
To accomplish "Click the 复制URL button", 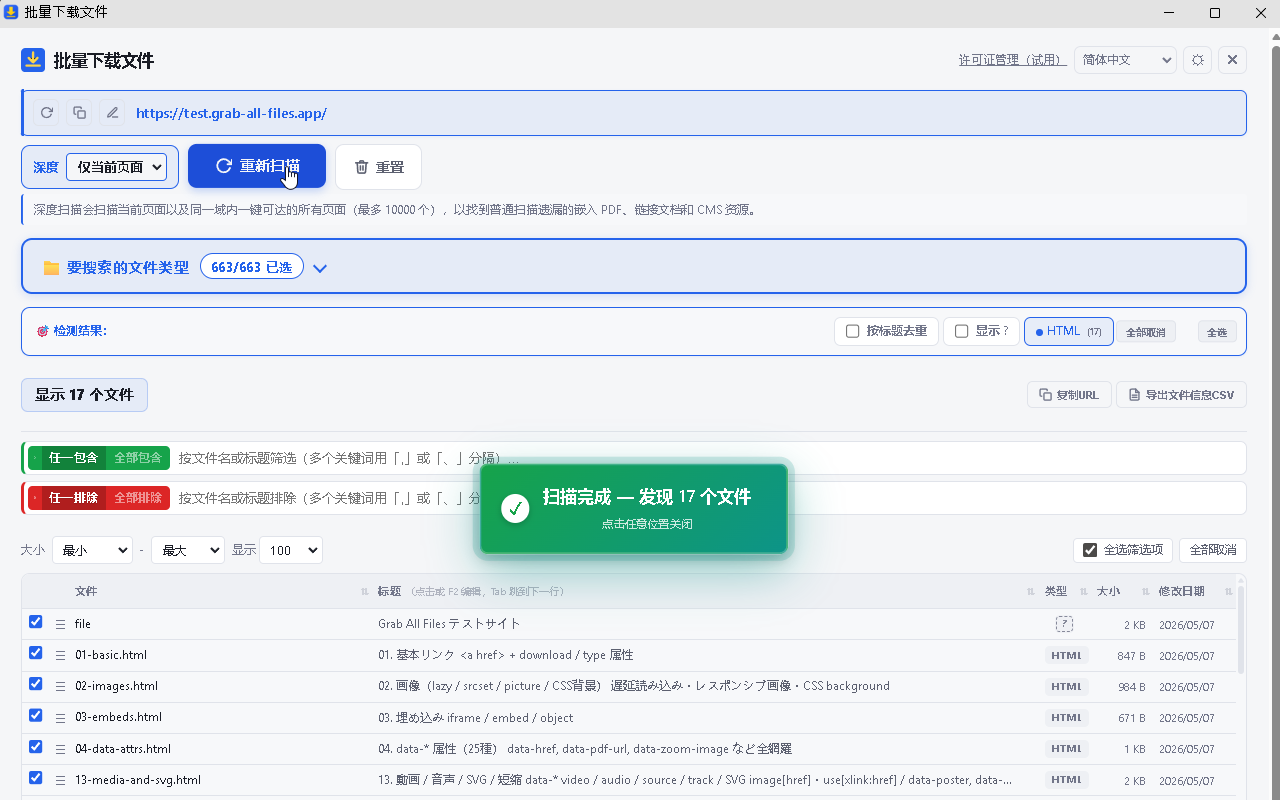I will point(1069,395).
